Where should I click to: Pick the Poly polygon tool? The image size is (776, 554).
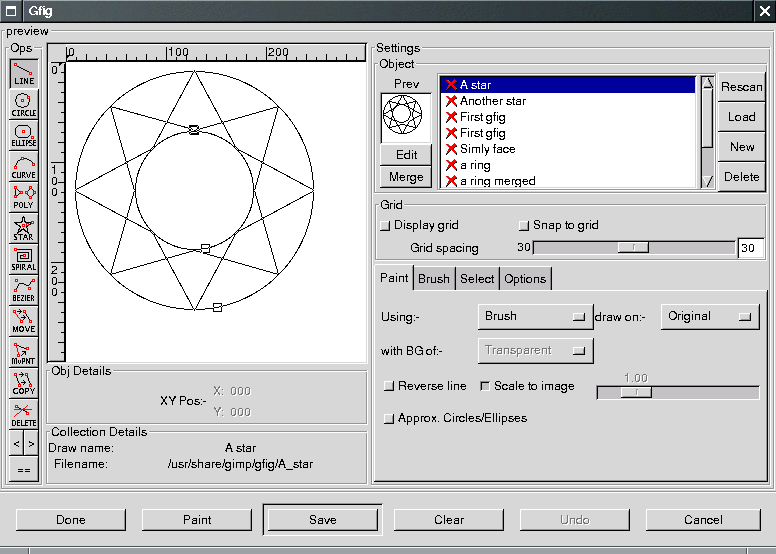[x=24, y=197]
